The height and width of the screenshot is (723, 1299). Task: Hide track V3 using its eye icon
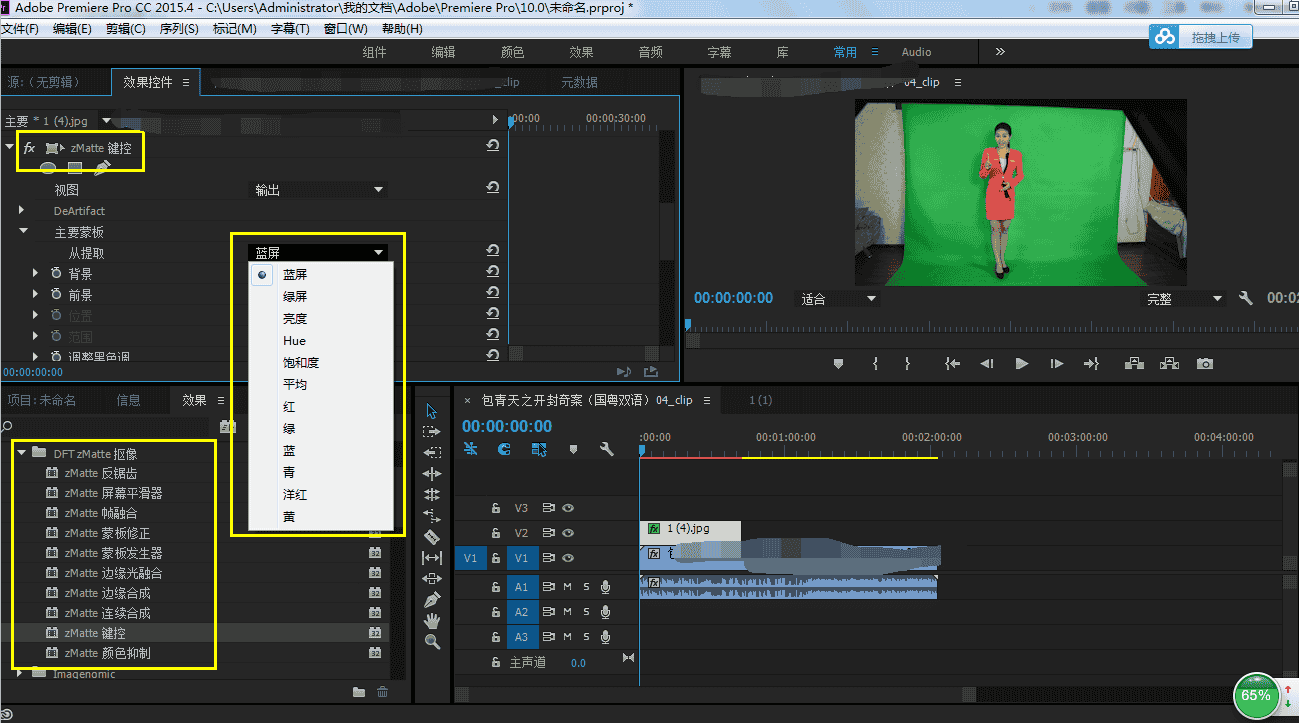pyautogui.click(x=568, y=508)
